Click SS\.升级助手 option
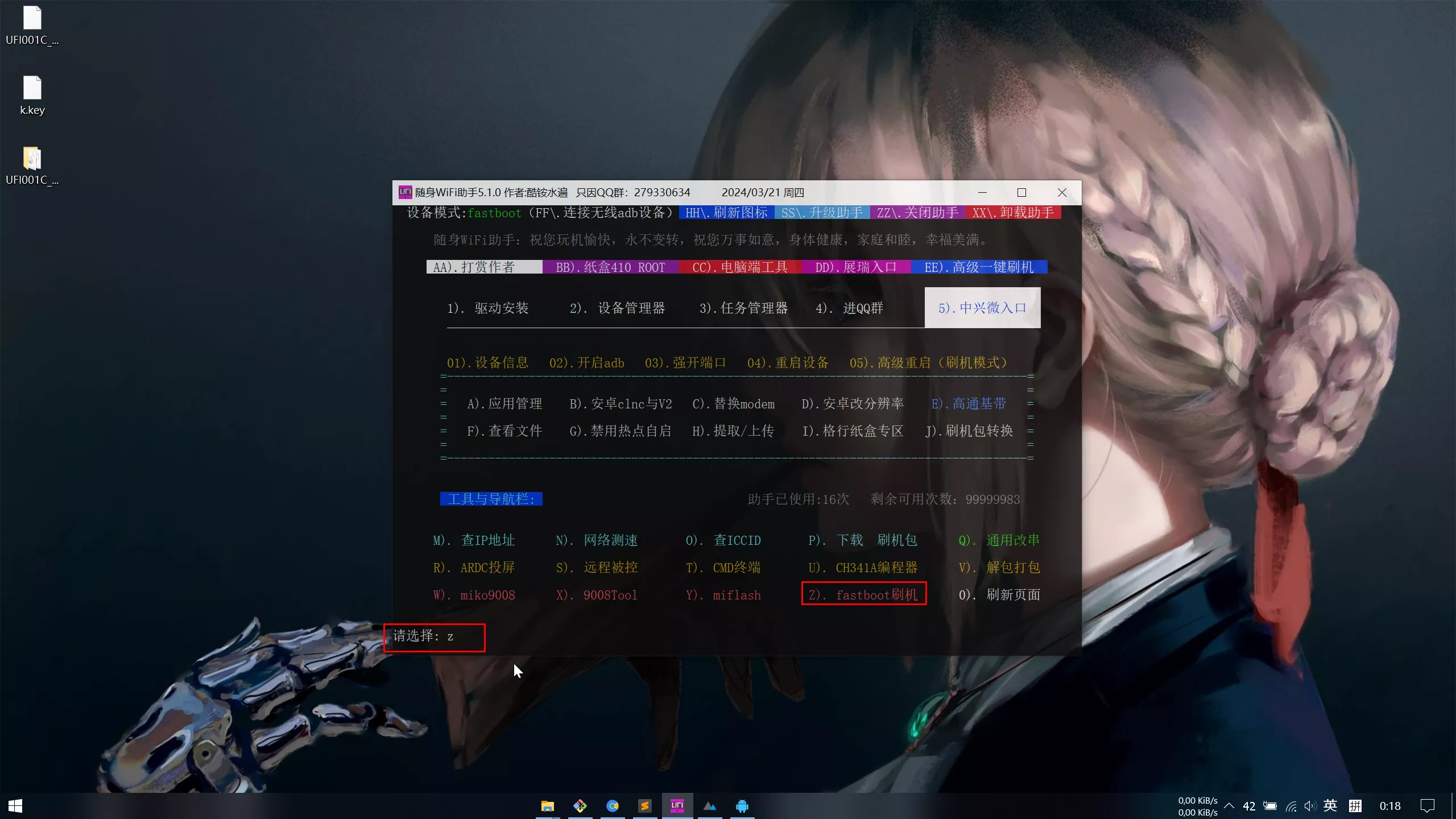Image resolution: width=1456 pixels, height=819 pixels. click(x=822, y=213)
